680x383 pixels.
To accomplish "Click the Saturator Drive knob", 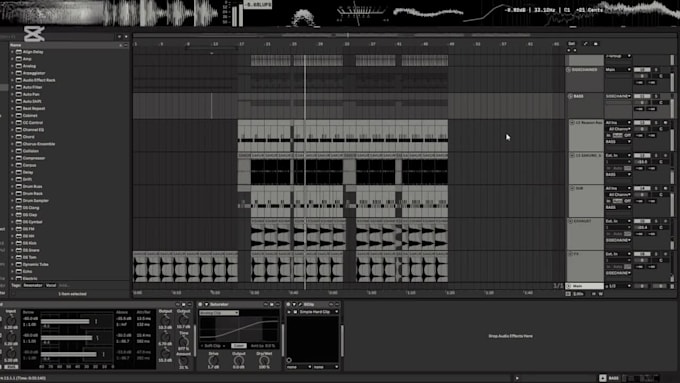I will tap(213, 360).
